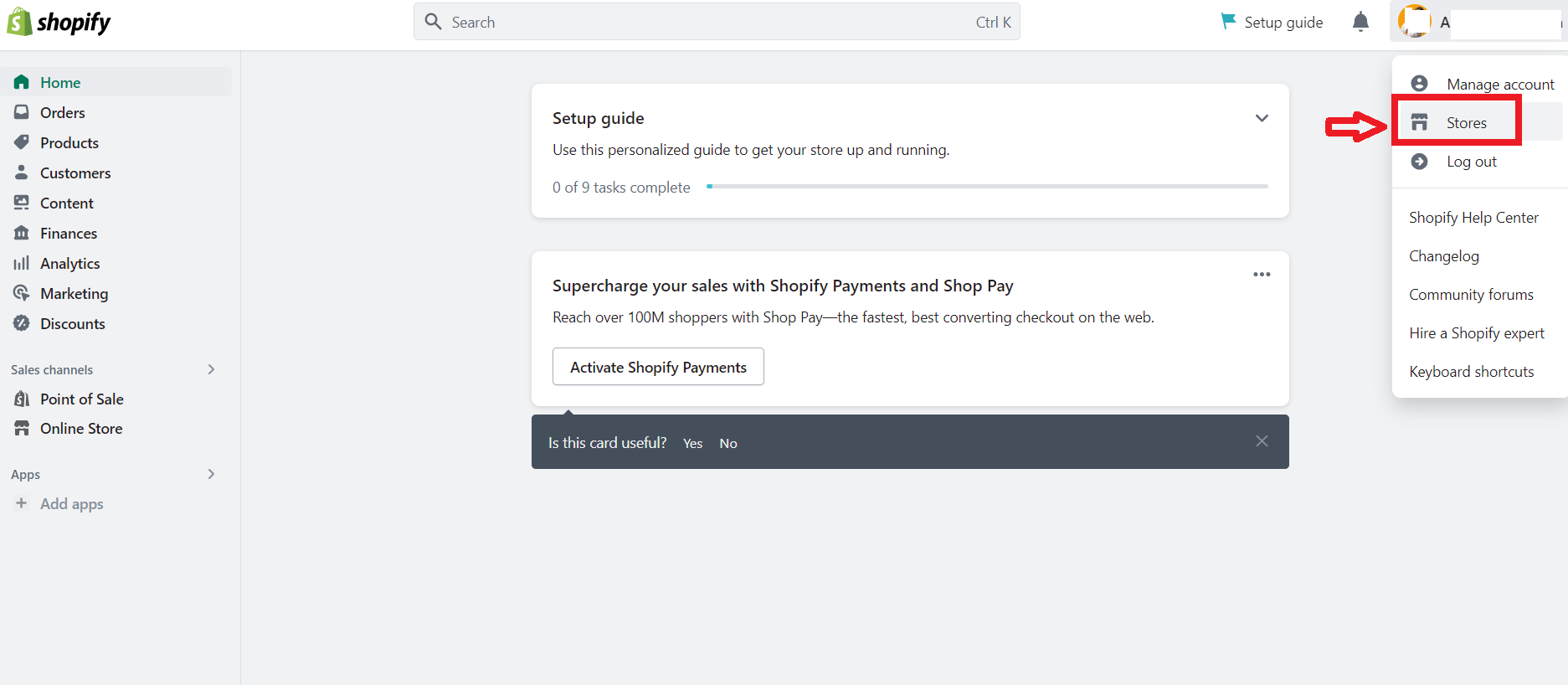Answer Yes to card useful
The height and width of the screenshot is (685, 1568).
[x=692, y=443]
